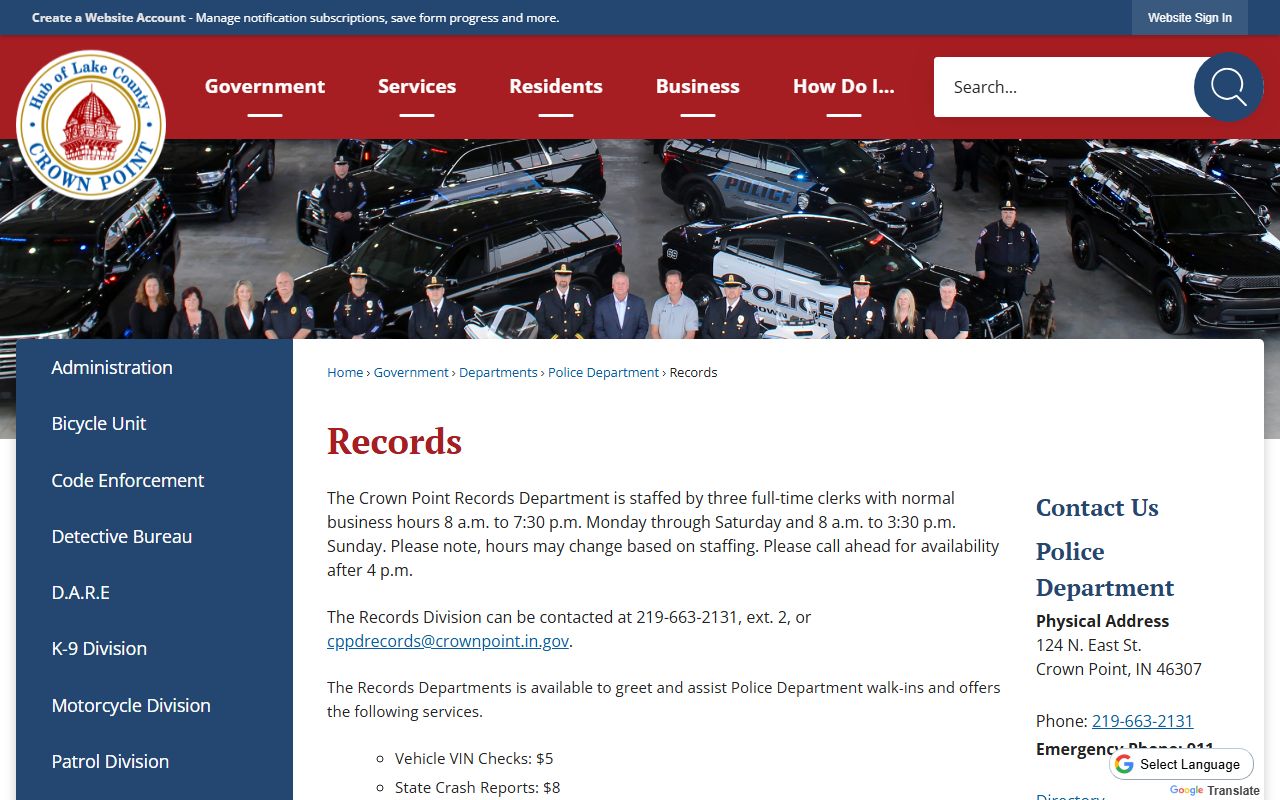Click the Website Sign In button
This screenshot has width=1280, height=800.
click(x=1190, y=18)
